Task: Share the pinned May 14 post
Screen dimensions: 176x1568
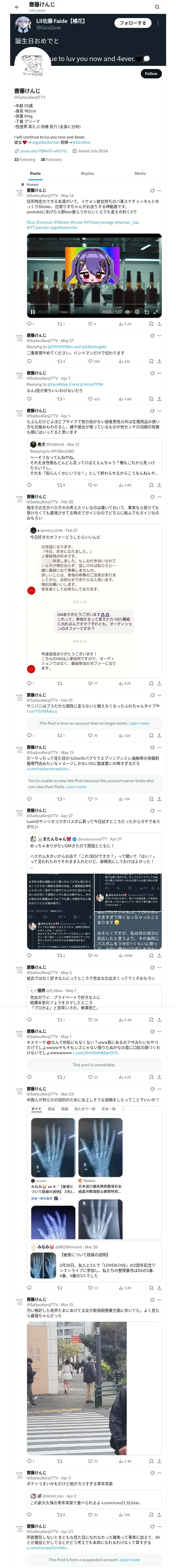Action: point(159,324)
